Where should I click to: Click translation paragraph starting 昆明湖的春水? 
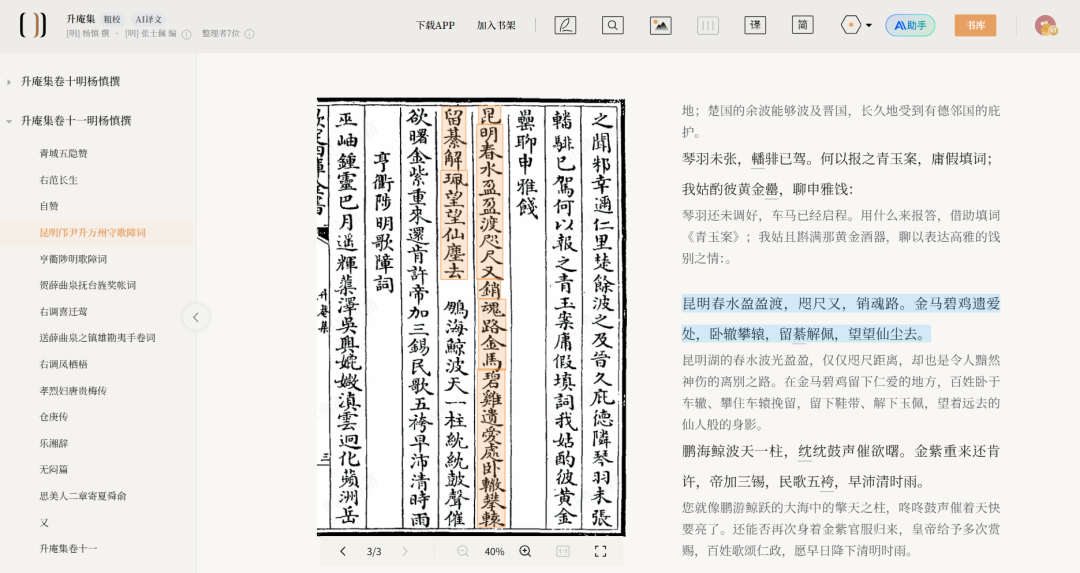(840, 392)
